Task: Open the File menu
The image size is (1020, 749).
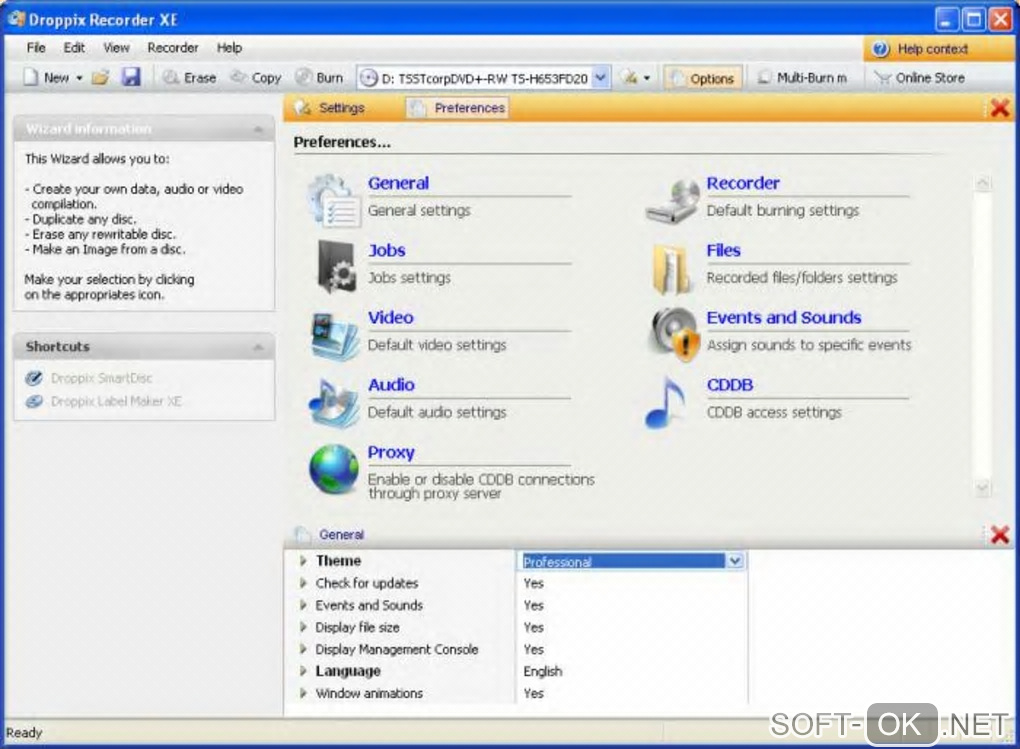Action: [x=36, y=48]
